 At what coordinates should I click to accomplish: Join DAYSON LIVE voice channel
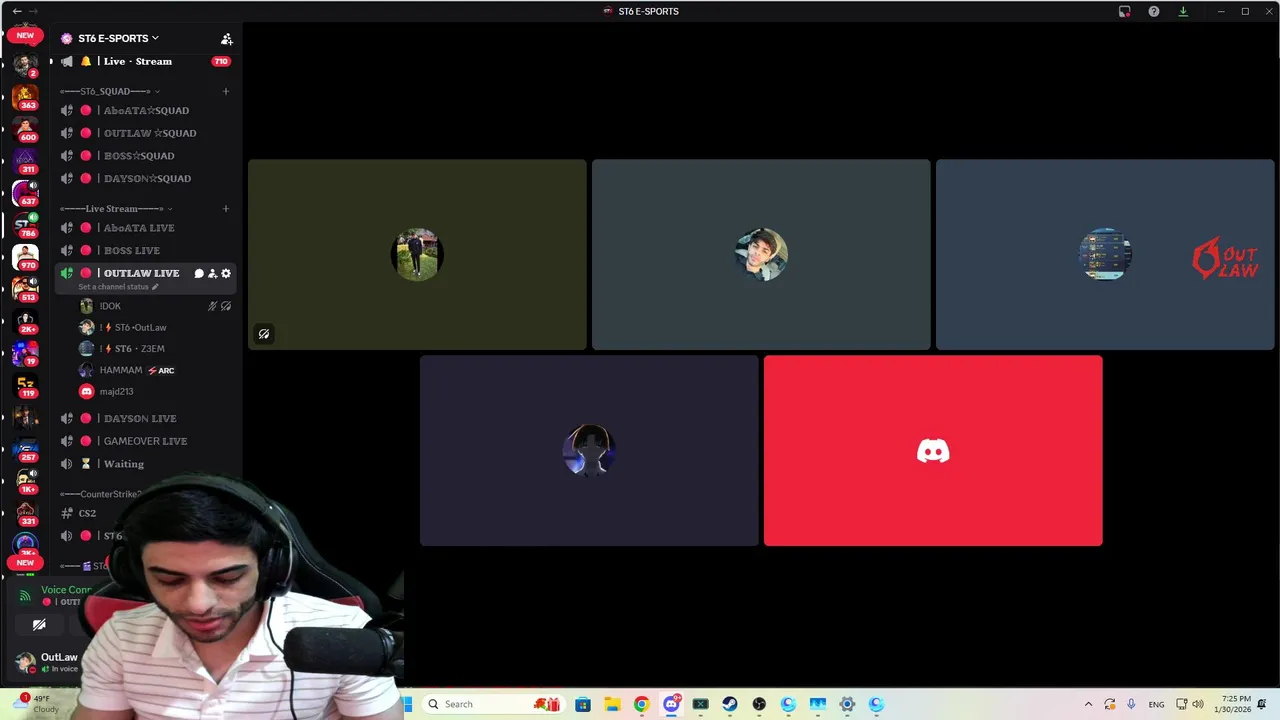146,418
